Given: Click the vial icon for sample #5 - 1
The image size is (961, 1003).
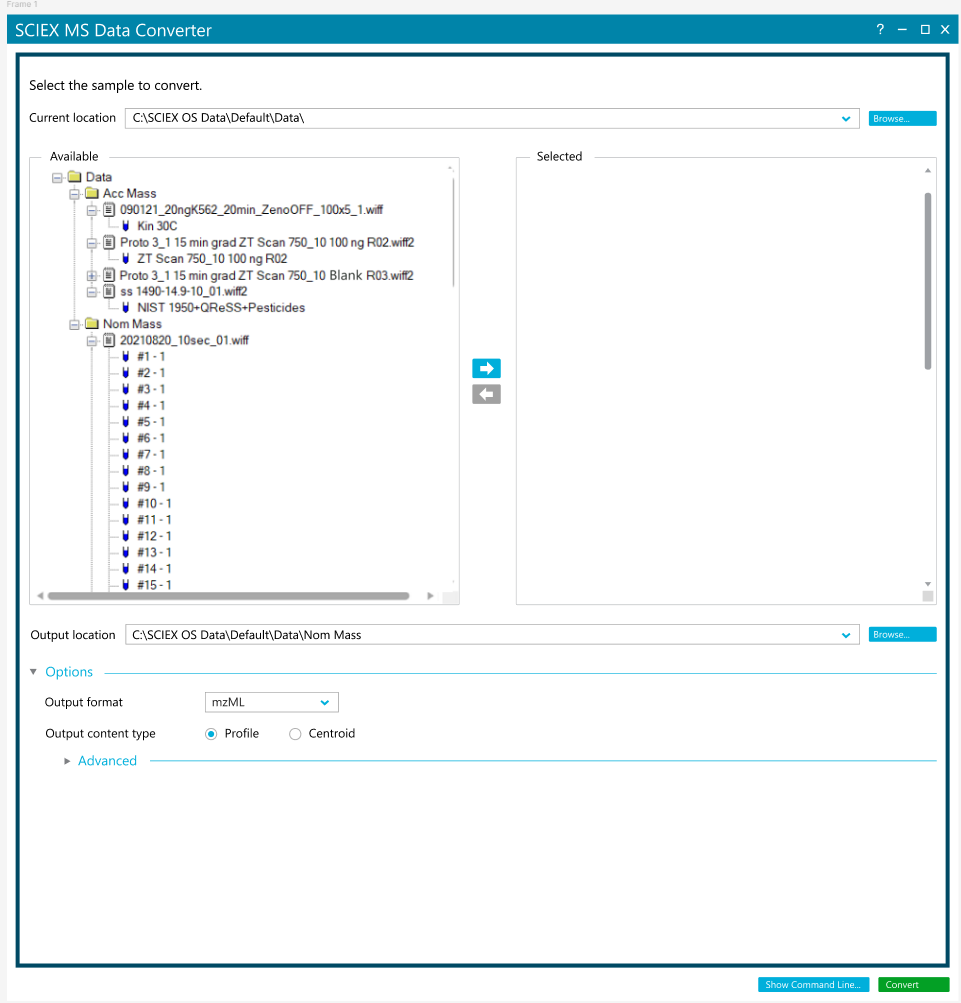Looking at the screenshot, I should (x=126, y=422).
